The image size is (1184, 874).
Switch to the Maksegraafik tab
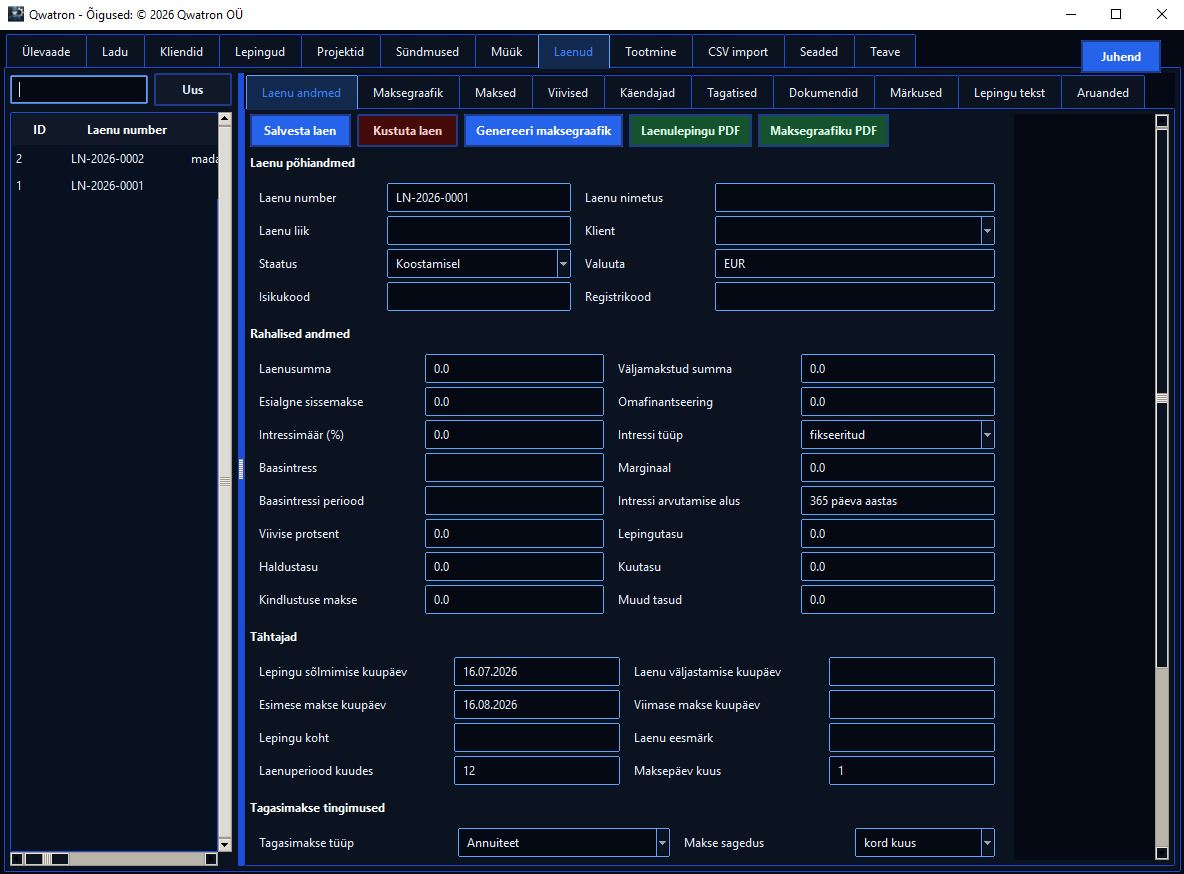pos(408,93)
